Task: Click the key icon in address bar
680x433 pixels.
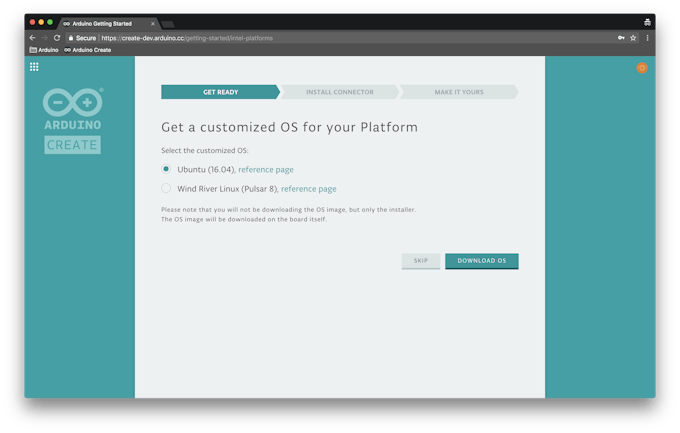Action: [x=620, y=38]
